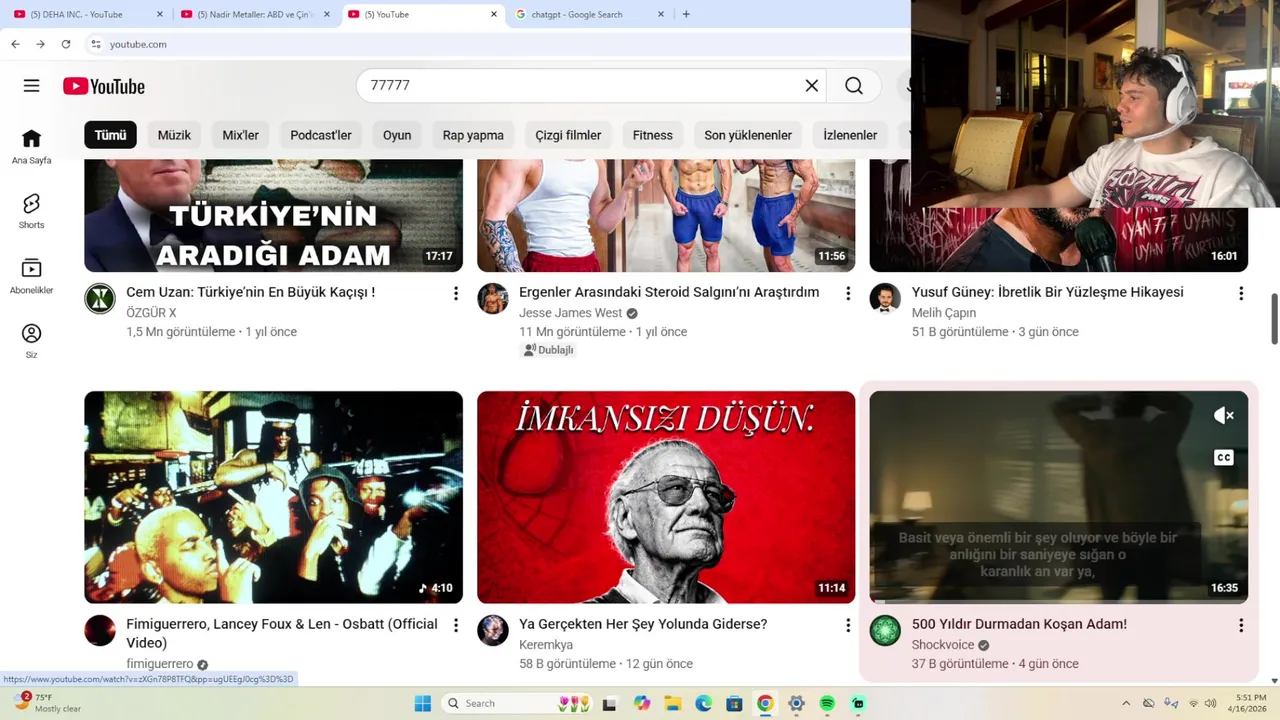
Task: Open Microsoft Edge from the taskbar
Action: click(x=703, y=703)
